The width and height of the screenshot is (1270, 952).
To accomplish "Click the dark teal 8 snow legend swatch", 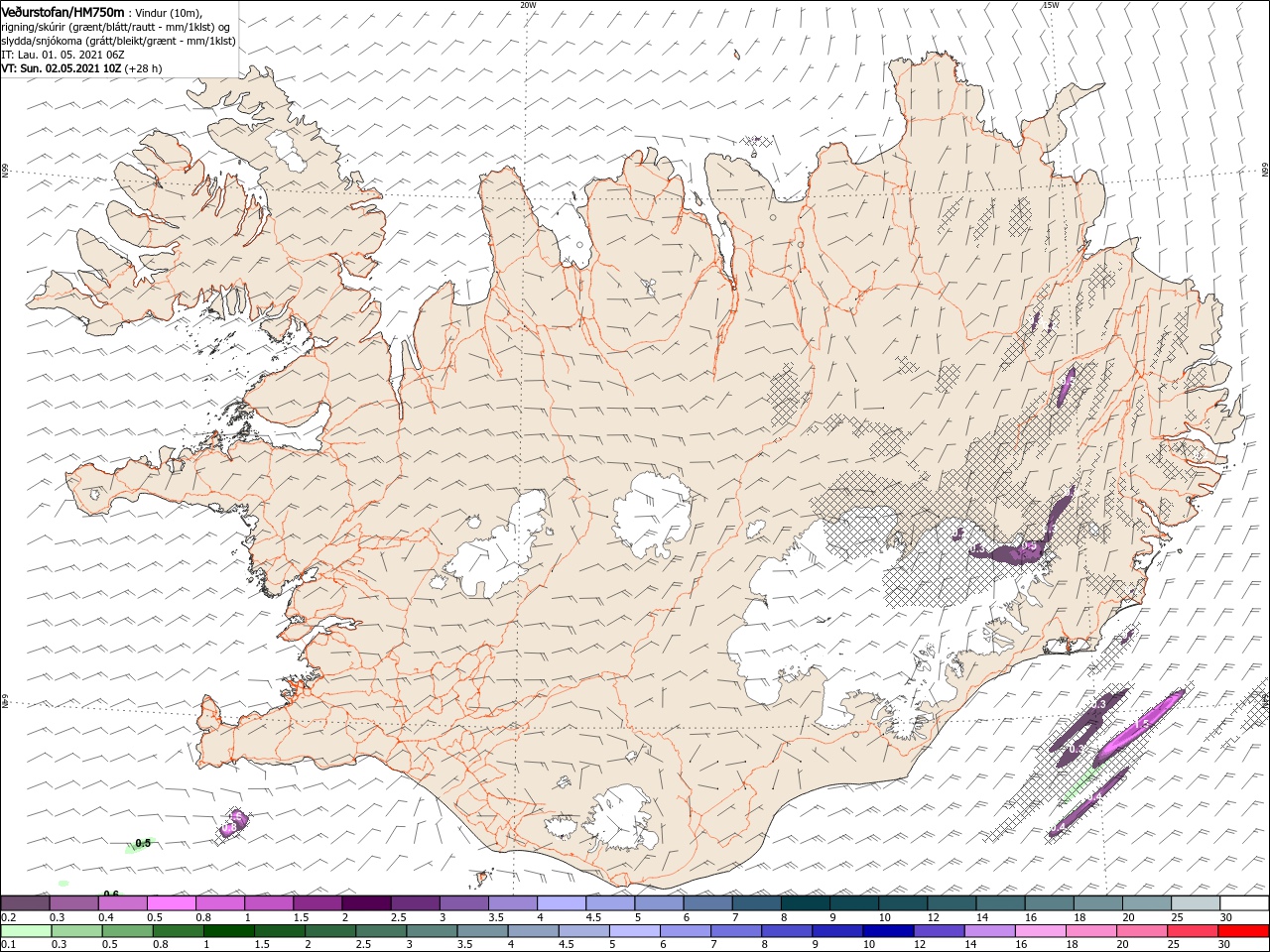I will (805, 903).
